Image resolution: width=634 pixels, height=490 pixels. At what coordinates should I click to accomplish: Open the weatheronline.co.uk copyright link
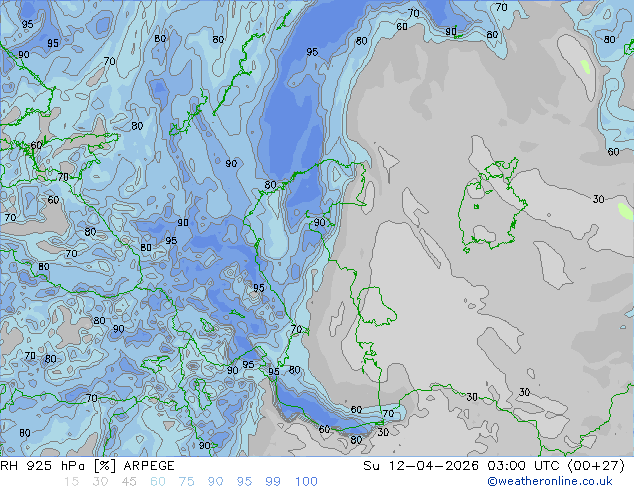point(550,481)
